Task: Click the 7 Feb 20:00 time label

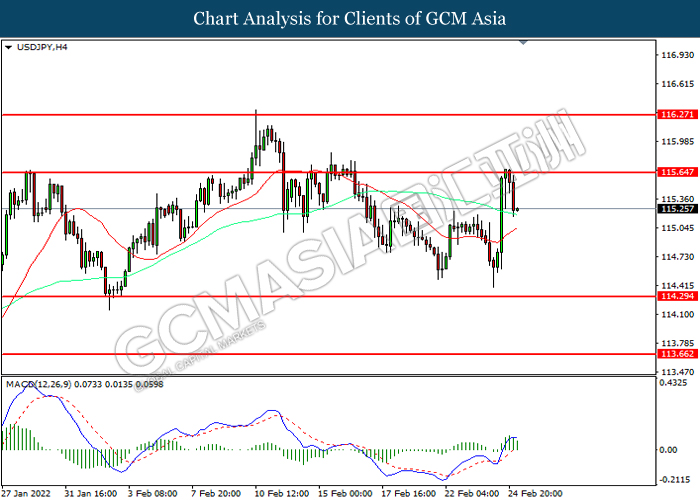Action: [216, 493]
